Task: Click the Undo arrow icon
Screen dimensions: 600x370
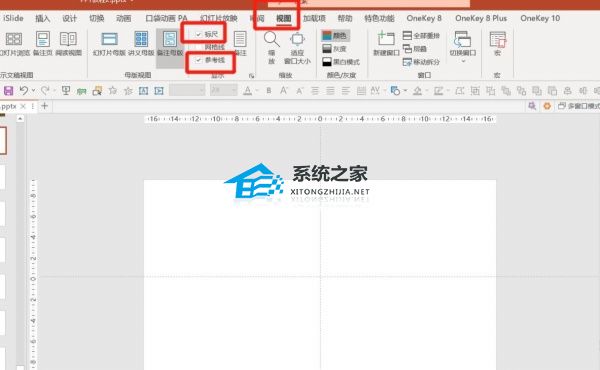Action: pos(24,91)
